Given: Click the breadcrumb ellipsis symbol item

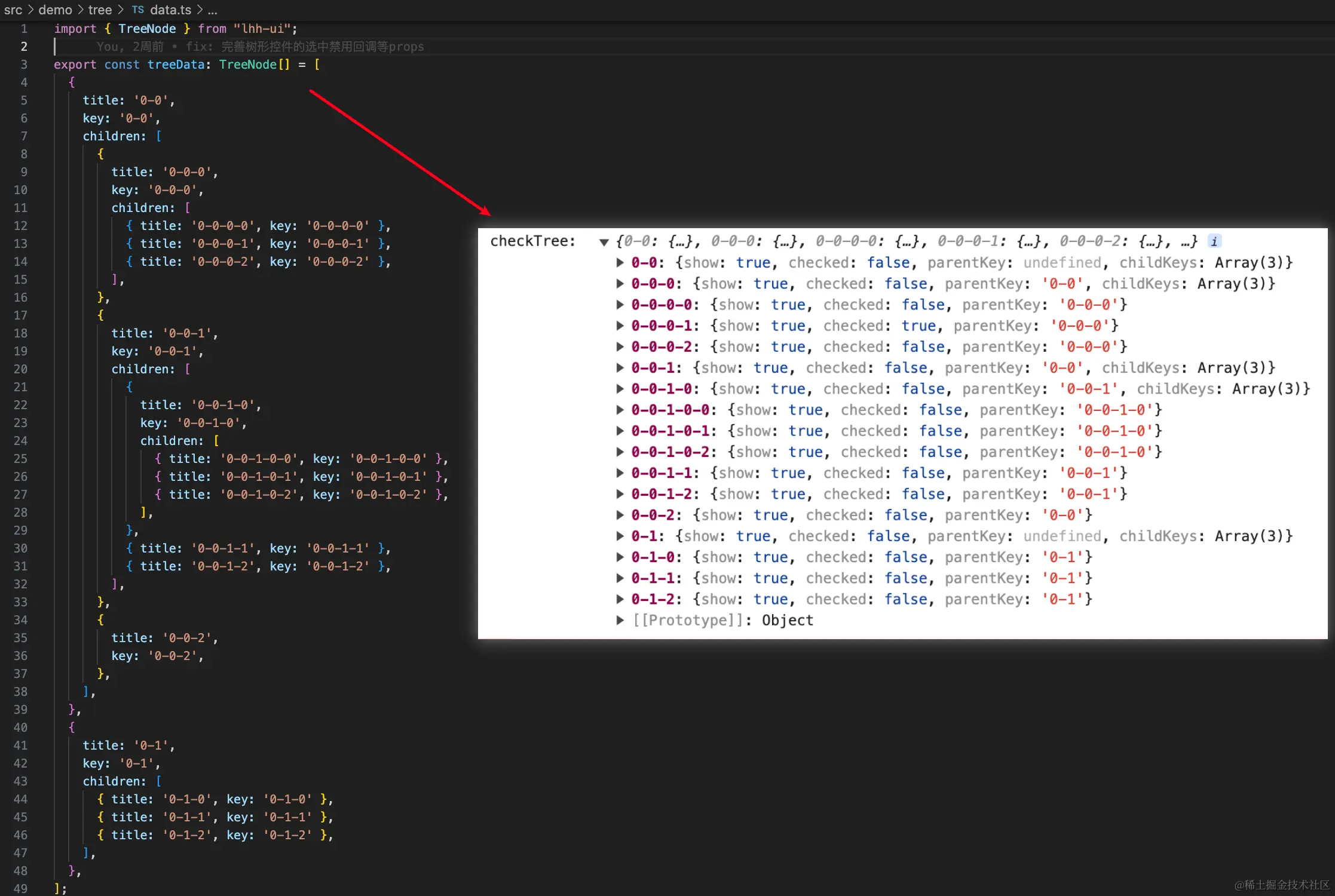Looking at the screenshot, I should point(212,10).
